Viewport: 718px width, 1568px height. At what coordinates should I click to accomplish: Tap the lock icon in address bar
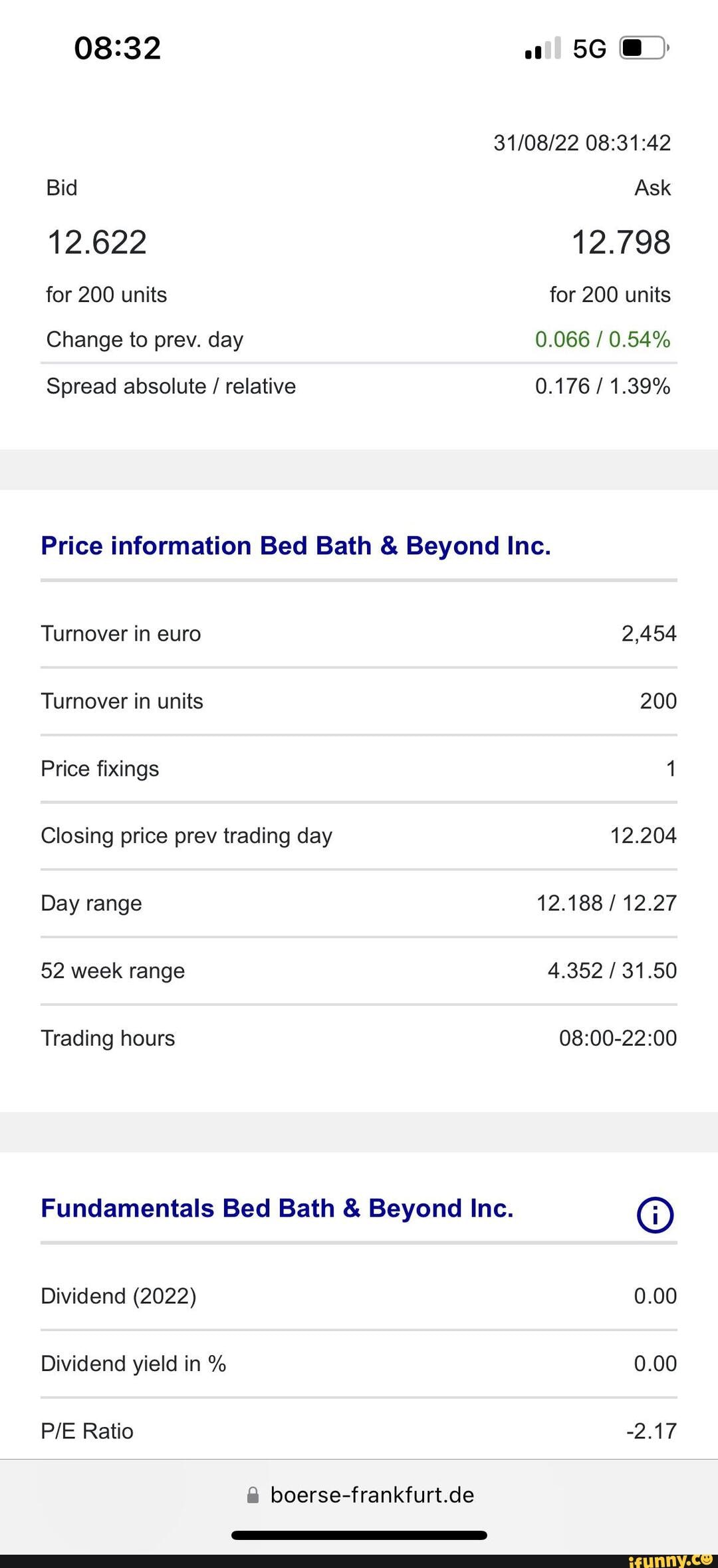click(253, 1495)
